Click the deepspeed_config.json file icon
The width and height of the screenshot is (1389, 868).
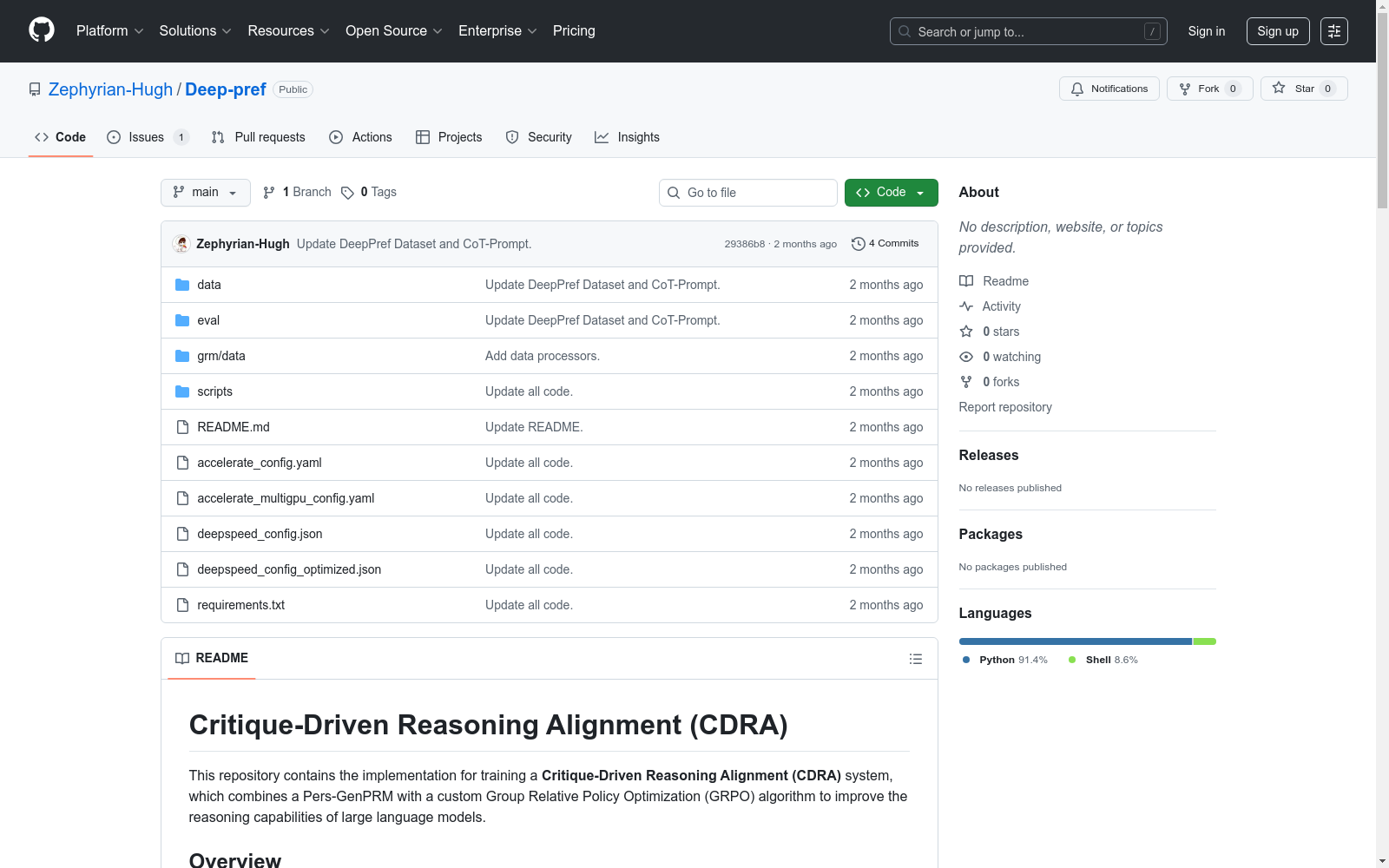coord(182,534)
